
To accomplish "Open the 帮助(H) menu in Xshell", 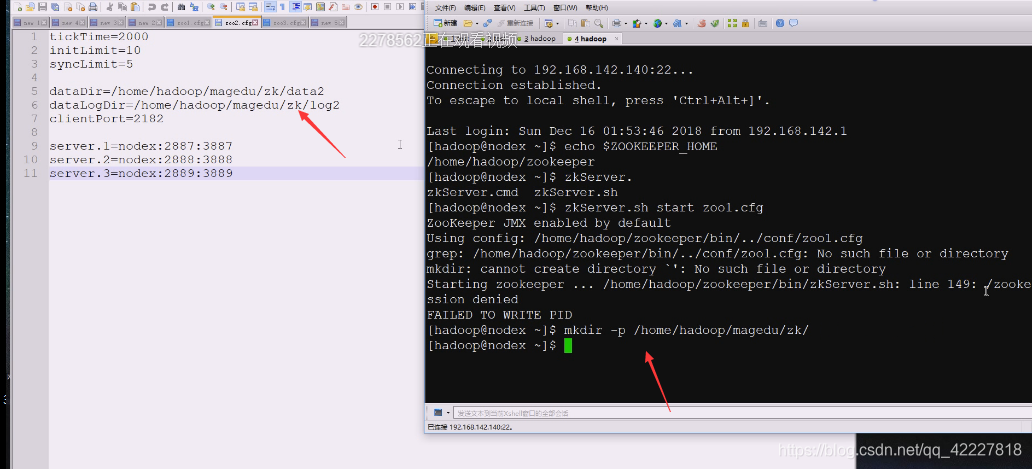I will point(597,8).
